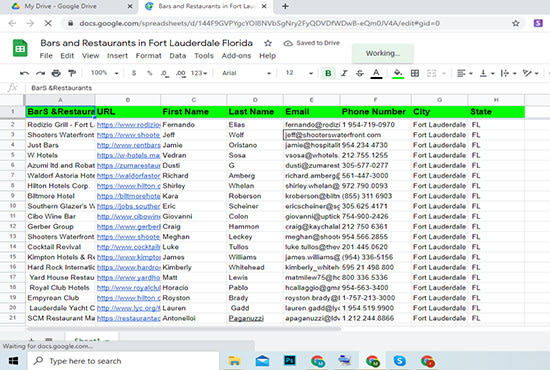
Task: Open the text wrapping dropdown
Action: coord(508,73)
